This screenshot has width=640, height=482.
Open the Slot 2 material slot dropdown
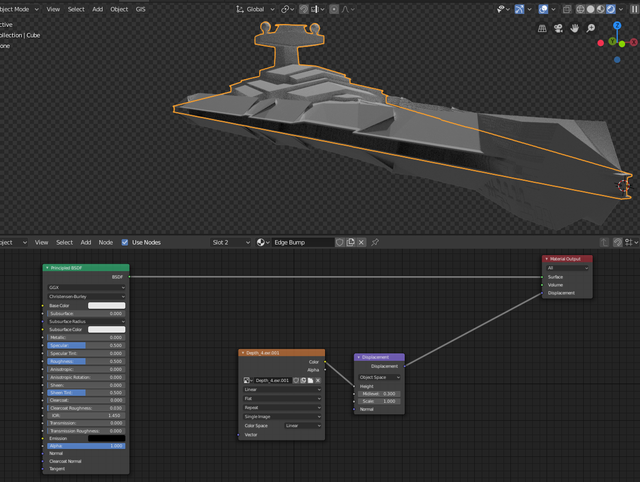(231, 242)
